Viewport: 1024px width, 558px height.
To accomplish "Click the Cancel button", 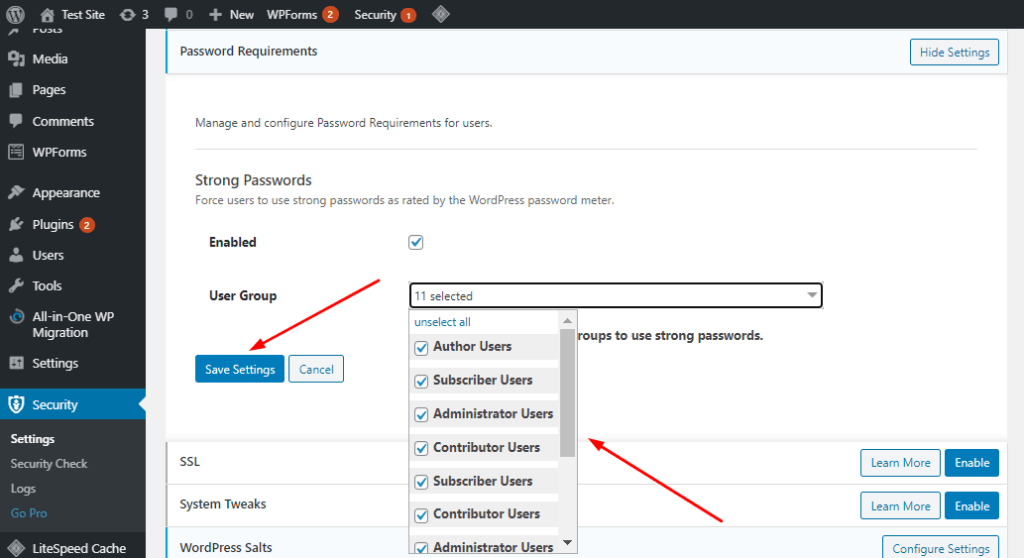I will pos(316,369).
